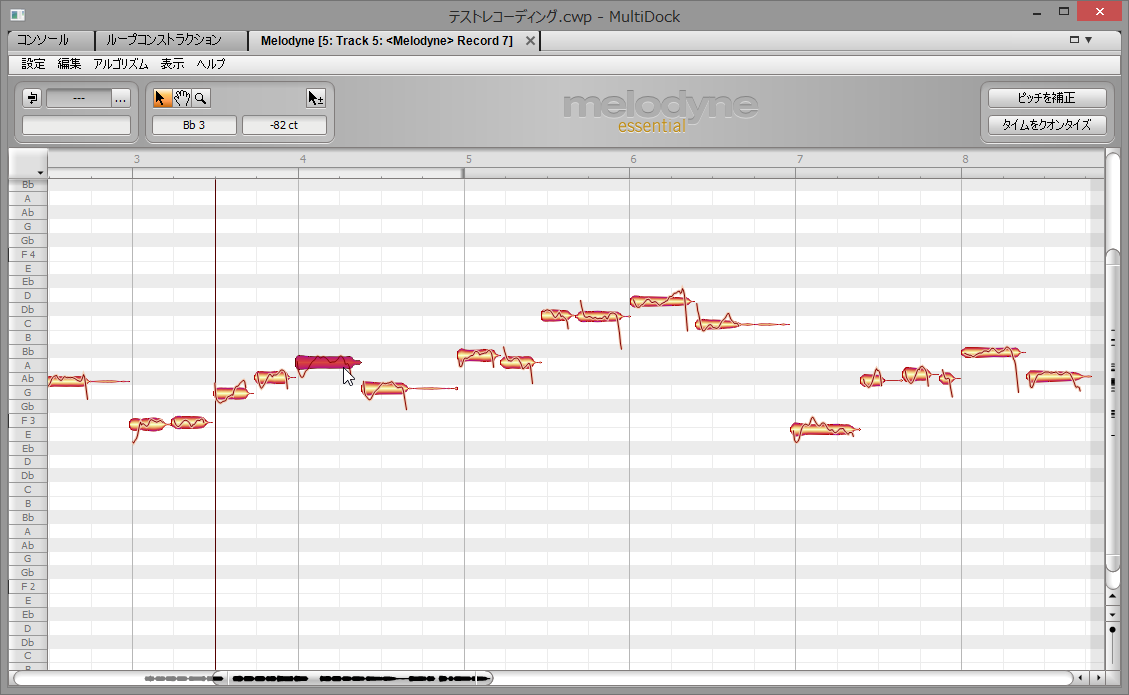1129x695 pixels.
Task: Expand the ruler corner dropdown triangle
Action: [x=40, y=173]
